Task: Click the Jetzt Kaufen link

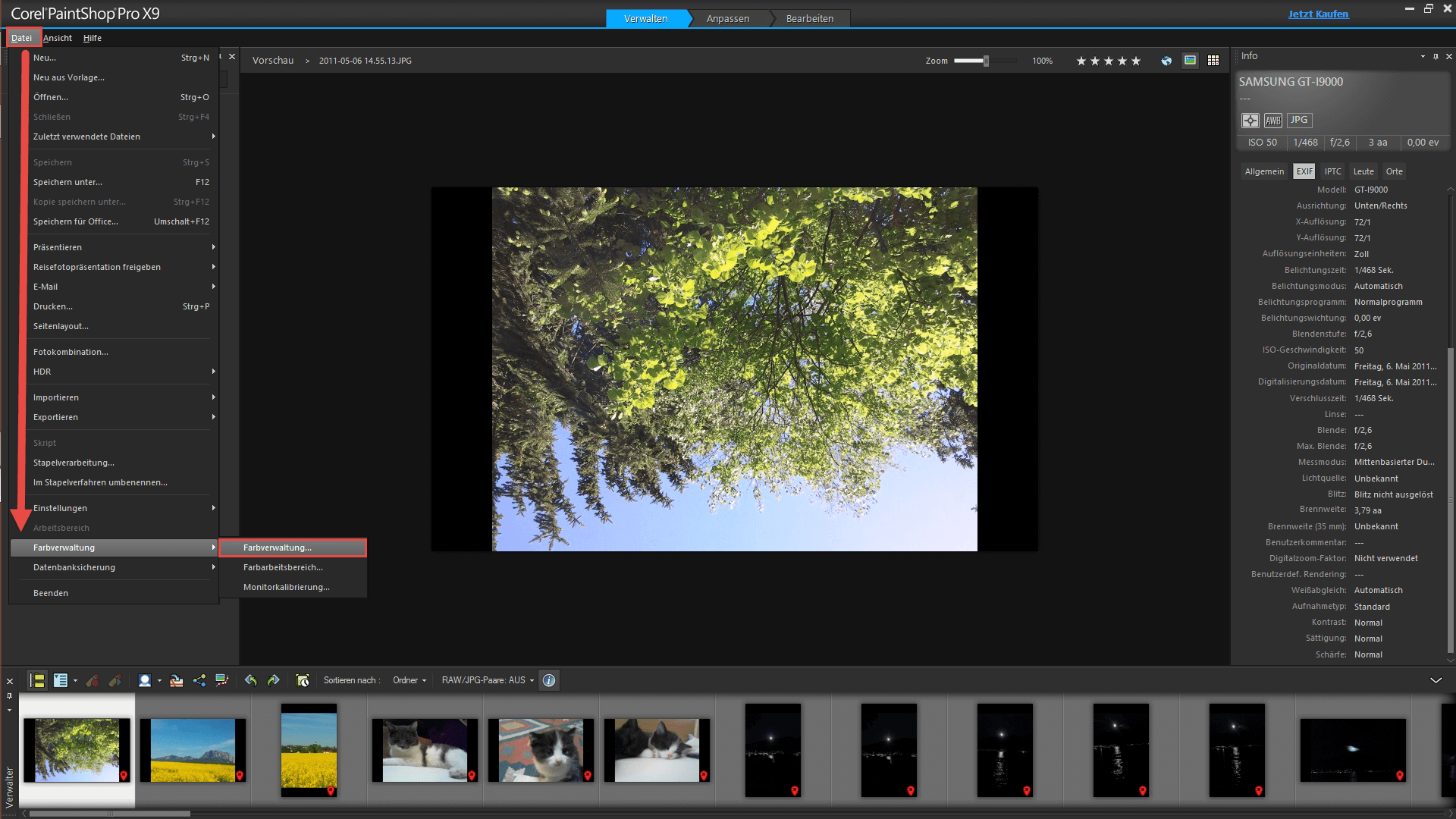Action: [x=1318, y=14]
